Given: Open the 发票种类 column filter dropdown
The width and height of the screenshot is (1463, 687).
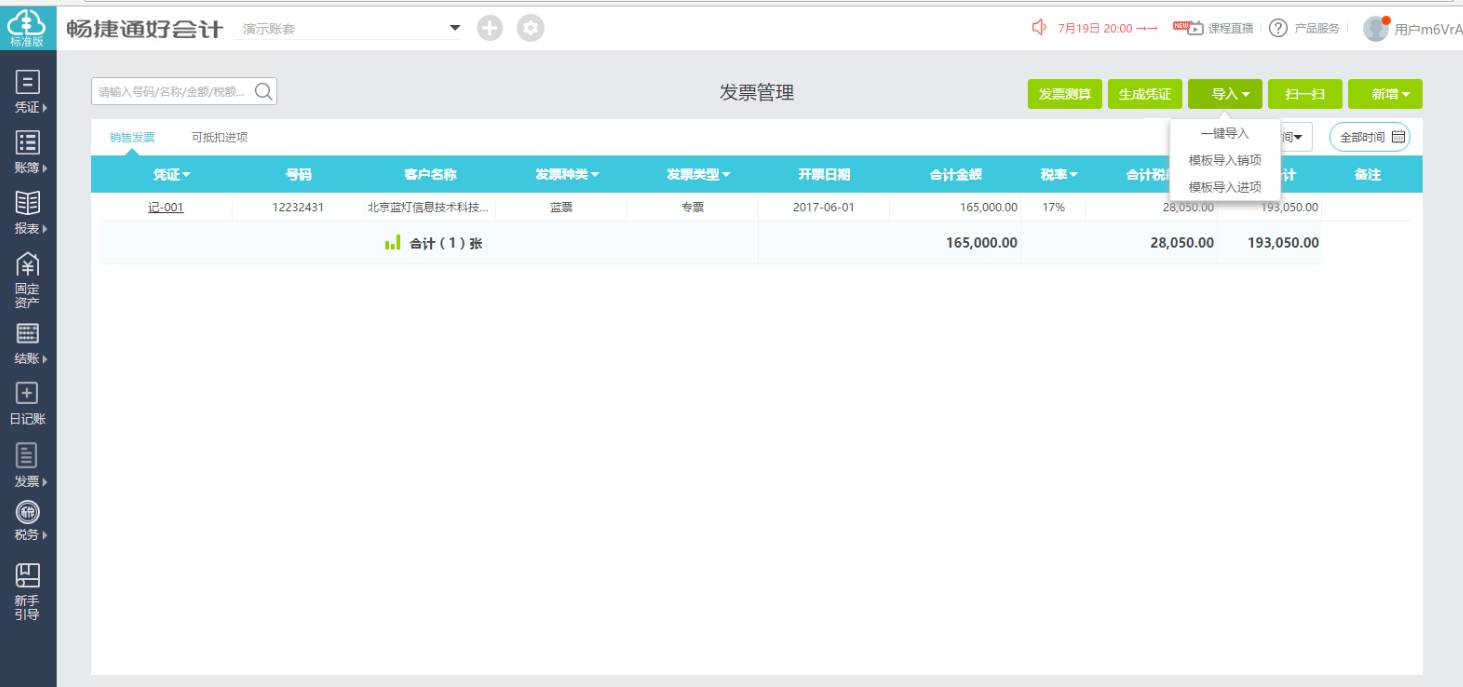Looking at the screenshot, I should click(567, 175).
